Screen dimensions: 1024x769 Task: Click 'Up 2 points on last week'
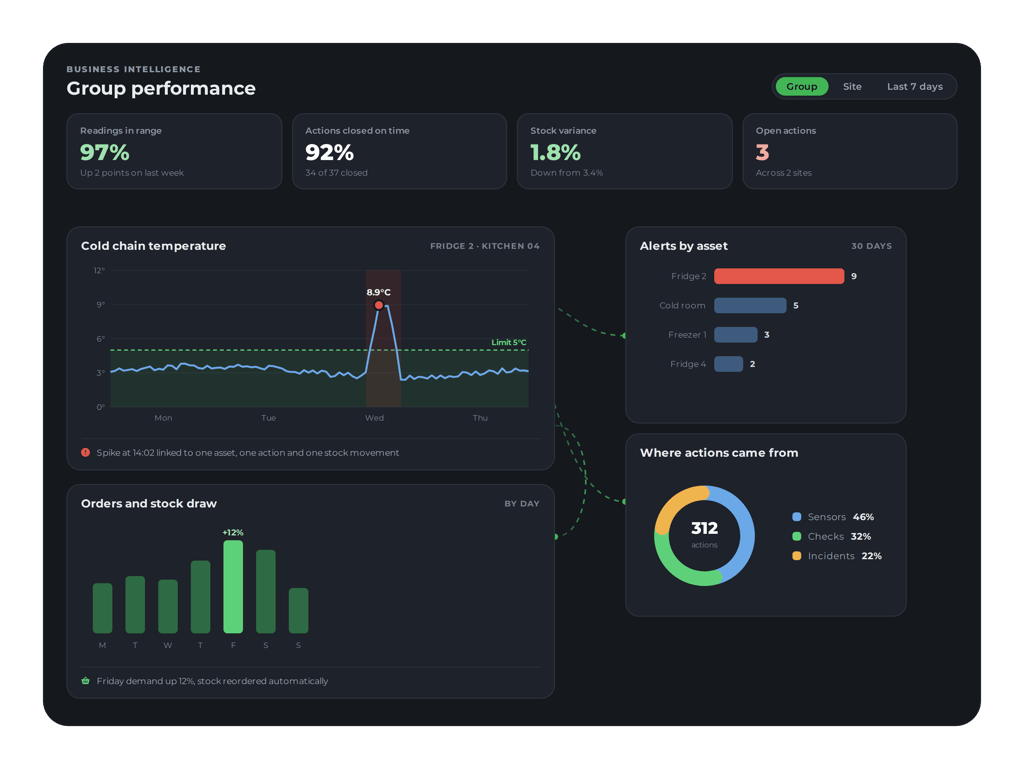132,173
